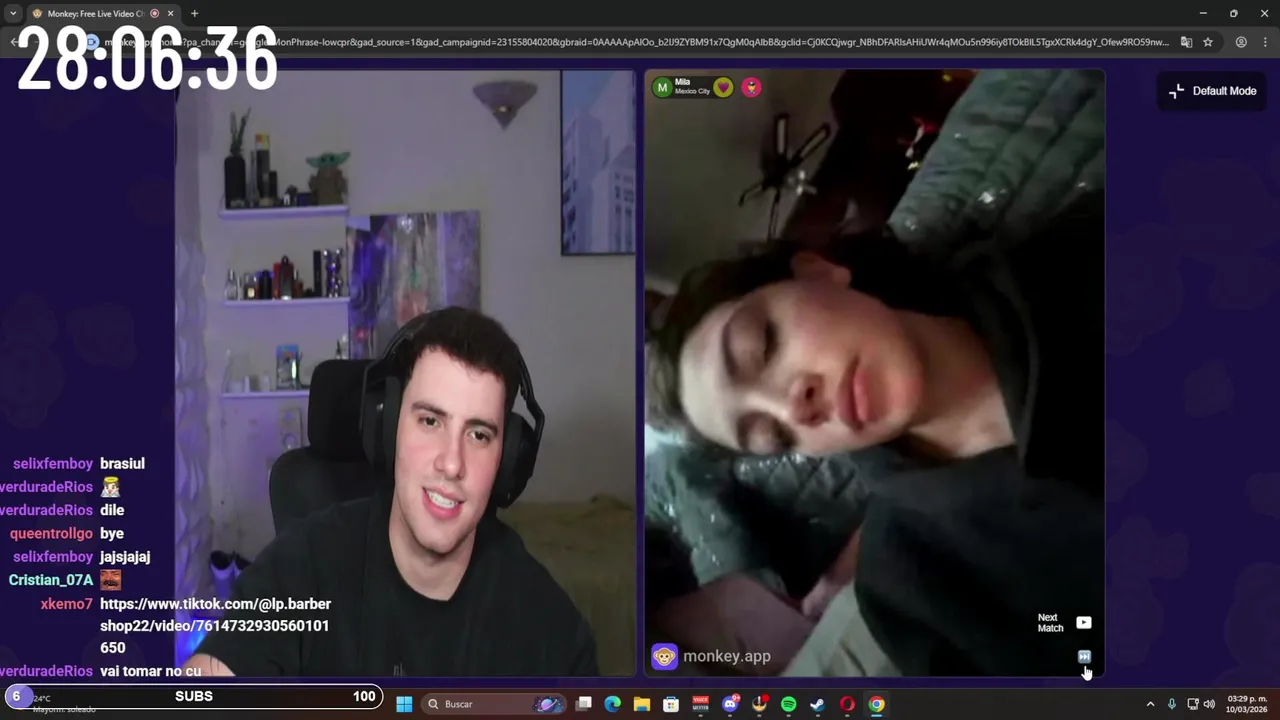Click the Next Match skip icon
The width and height of the screenshot is (1280, 720).
point(1084,656)
